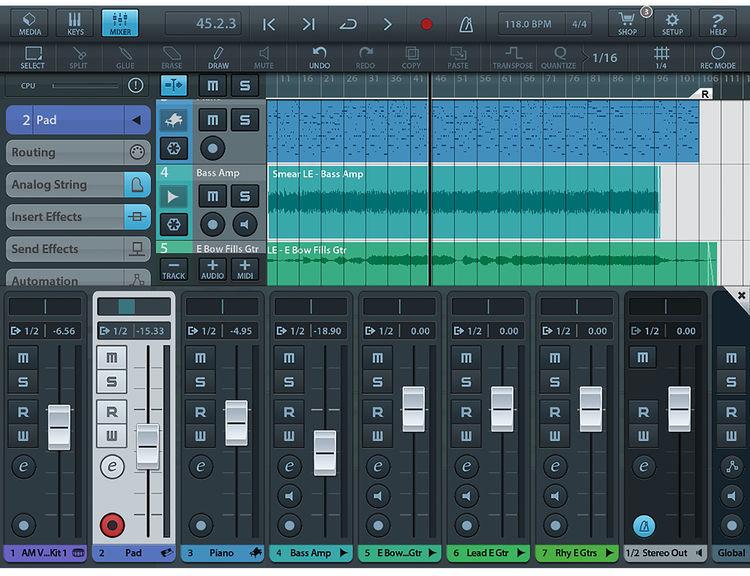The image size is (750, 576).
Task: Select the 7 Rhy E Gtrs channel label
Action: [x=576, y=553]
